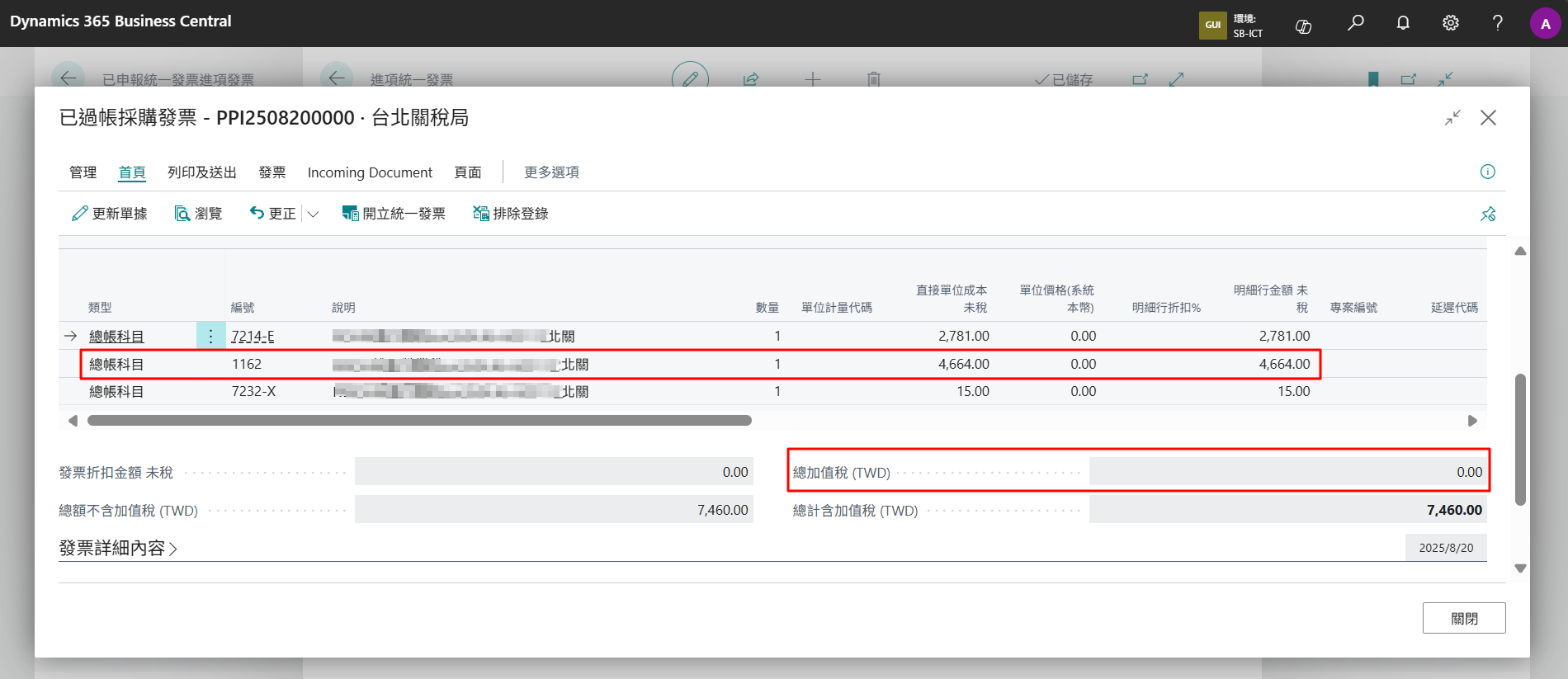1568x679 pixels.
Task: Click 開立統一發票 action
Action: point(394,214)
